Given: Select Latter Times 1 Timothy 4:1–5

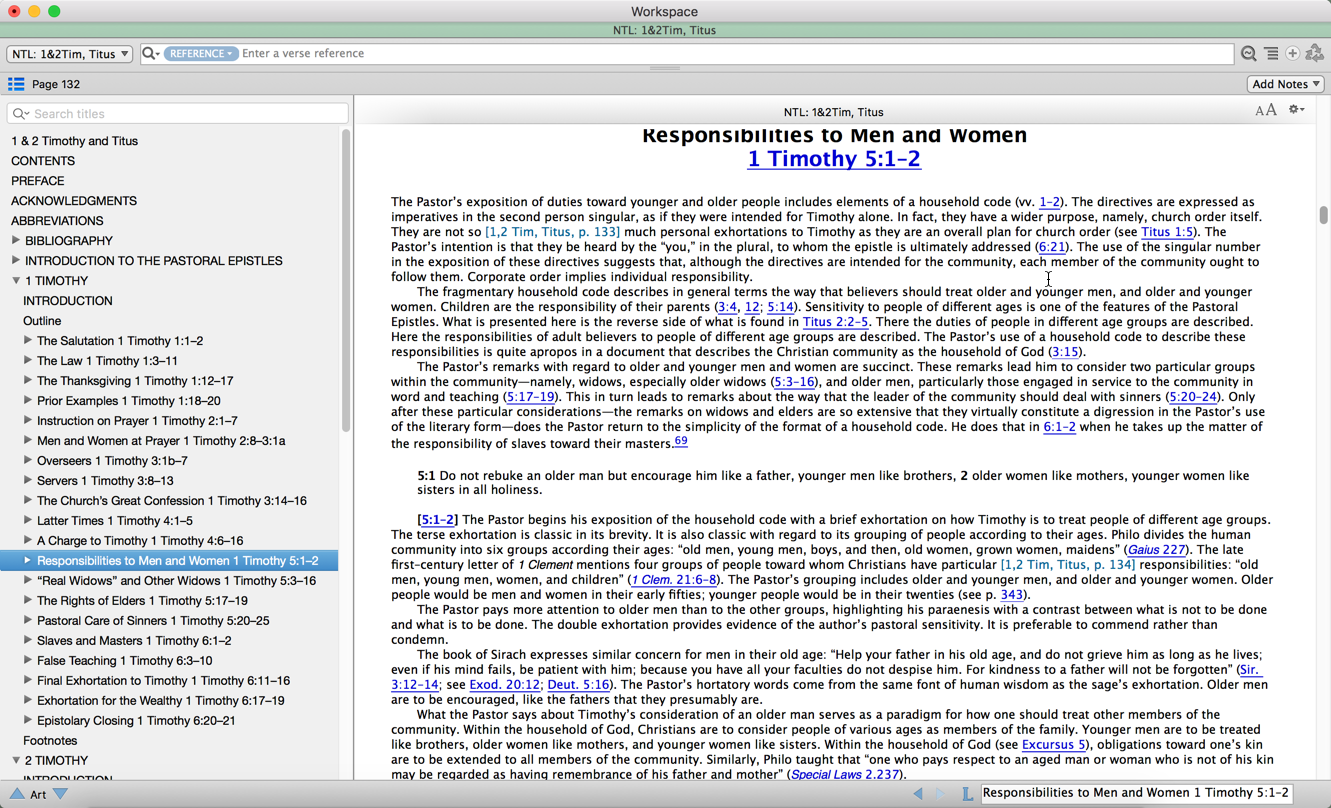Looking at the screenshot, I should pyautogui.click(x=115, y=521).
